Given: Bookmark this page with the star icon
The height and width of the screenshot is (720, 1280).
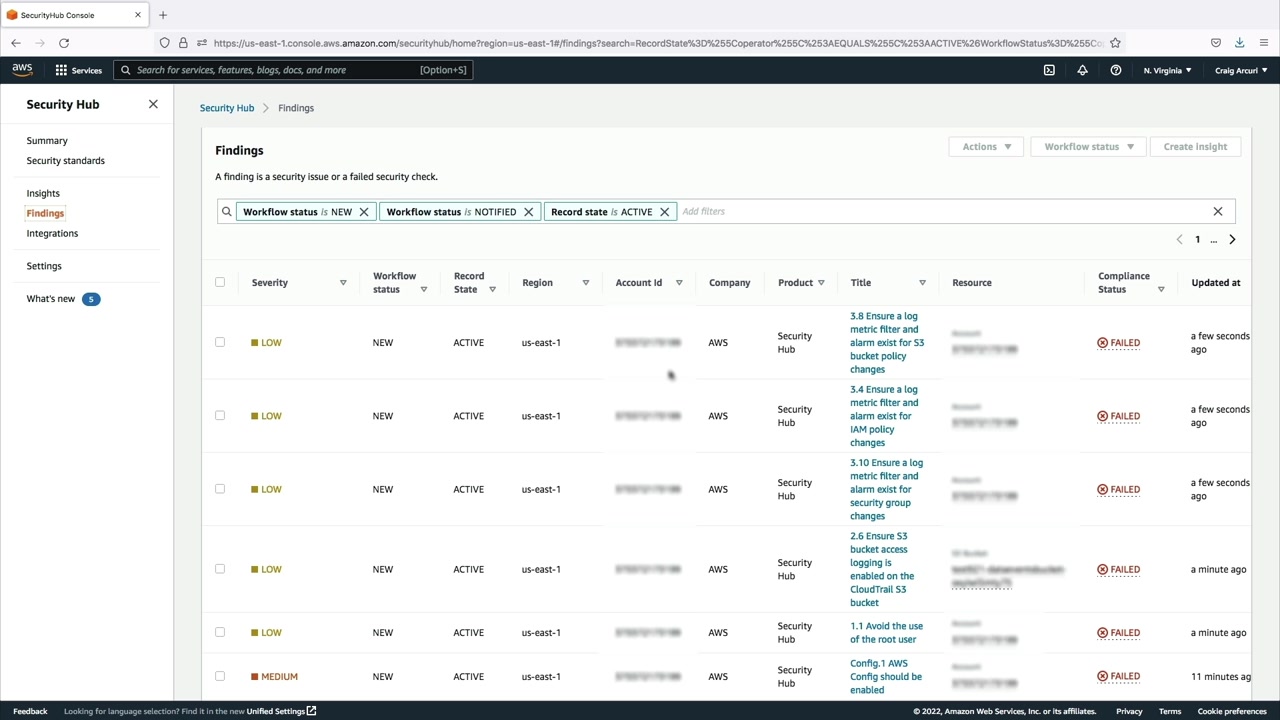Looking at the screenshot, I should click(1115, 43).
